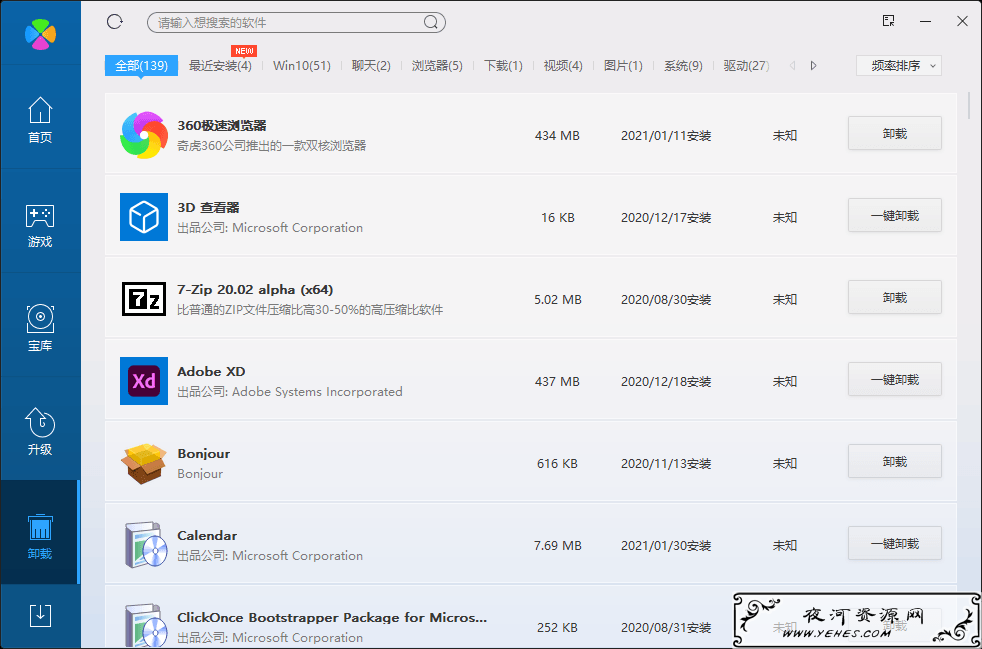Open the 驱动(27) category tab
982x649 pixels.
pos(747,66)
